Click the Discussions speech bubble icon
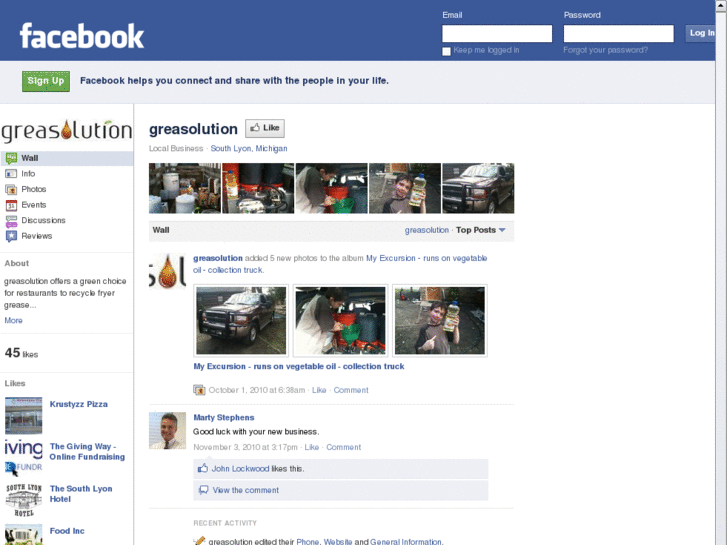The height and width of the screenshot is (545, 727). click(11, 221)
